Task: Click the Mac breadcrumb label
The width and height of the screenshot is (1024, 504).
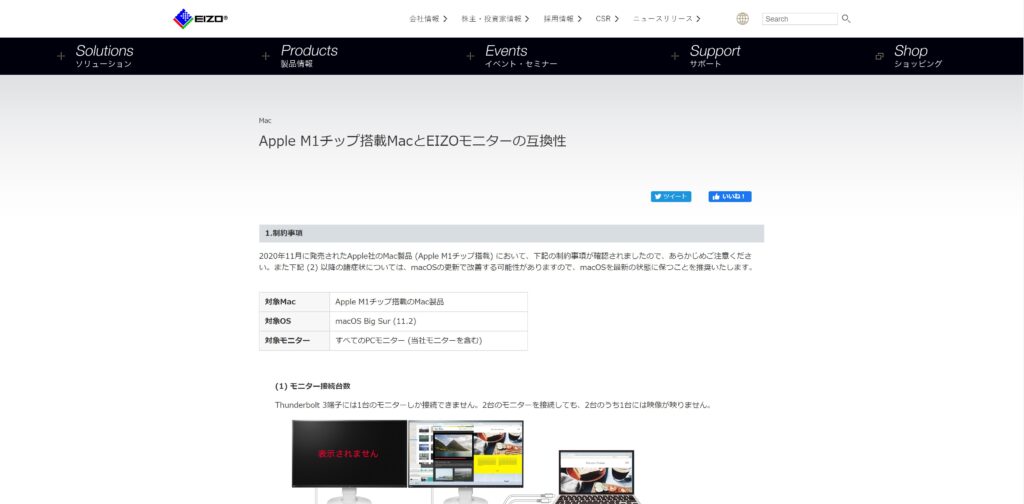Action: pyautogui.click(x=265, y=121)
